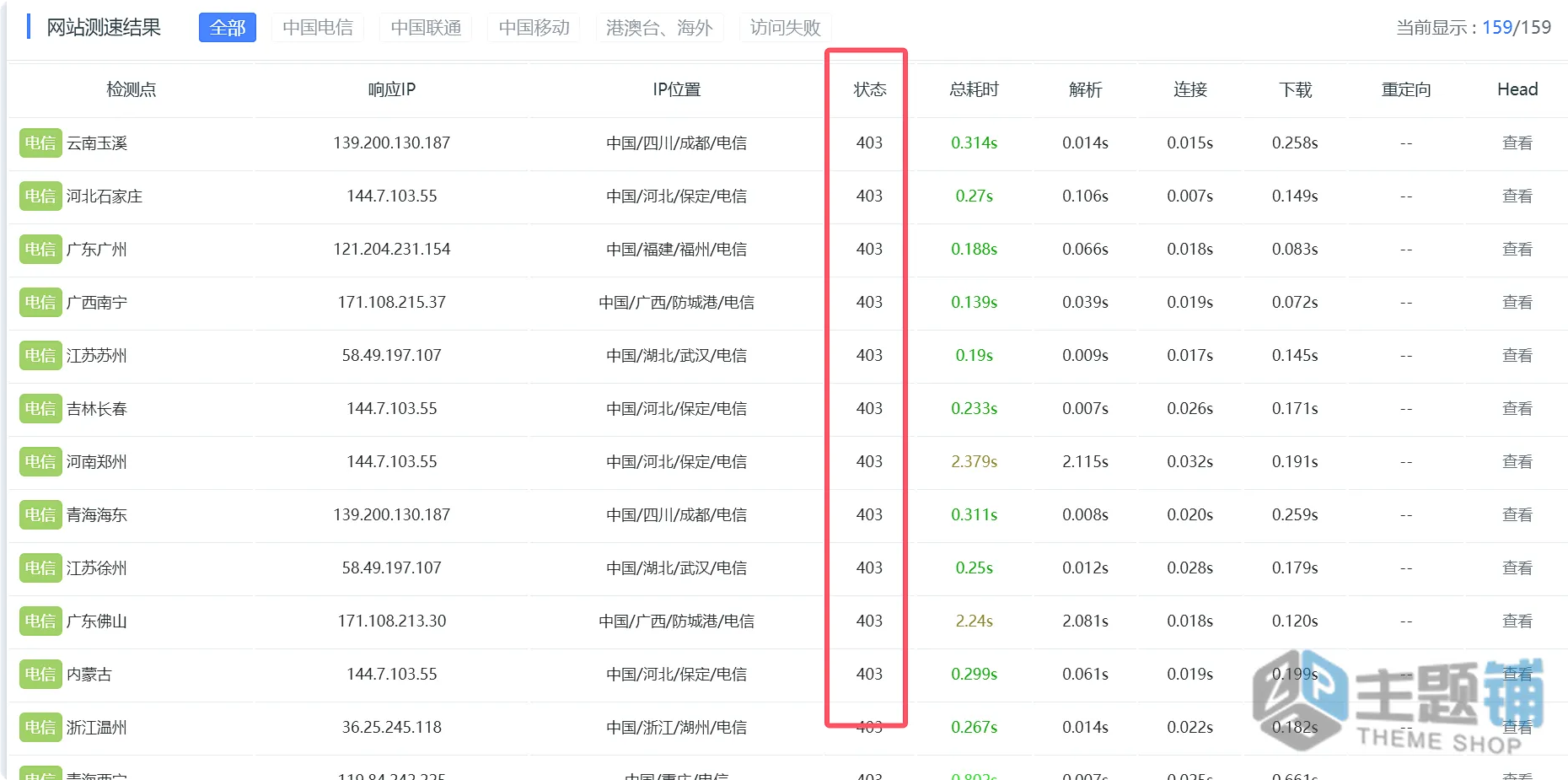Click 查看 in the 河南郑州 row
This screenshot has height=780, width=1568.
(1517, 462)
